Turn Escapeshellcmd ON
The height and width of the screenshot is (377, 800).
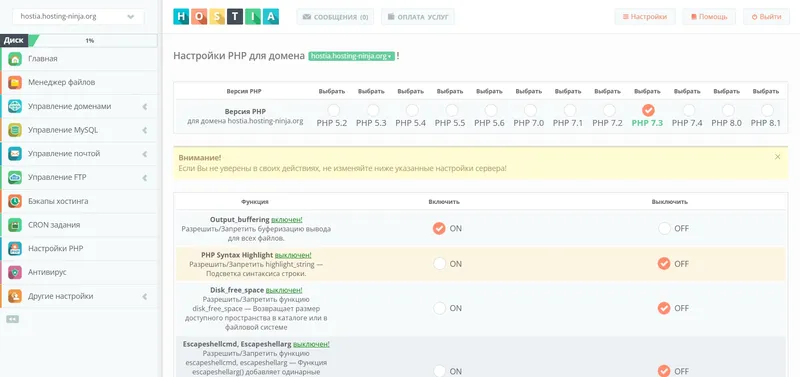(x=439, y=371)
